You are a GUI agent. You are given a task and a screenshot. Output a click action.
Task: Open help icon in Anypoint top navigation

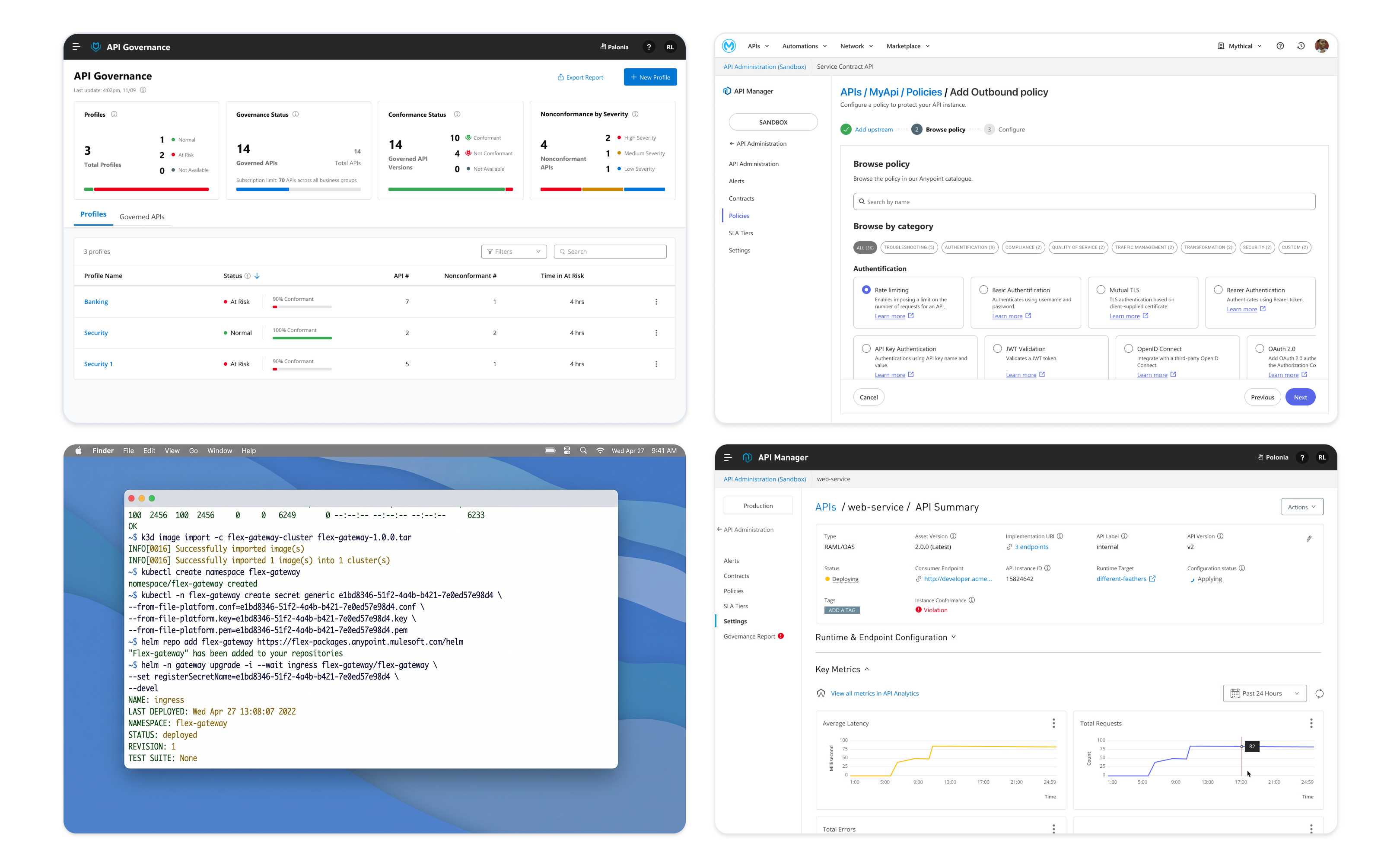point(1280,46)
